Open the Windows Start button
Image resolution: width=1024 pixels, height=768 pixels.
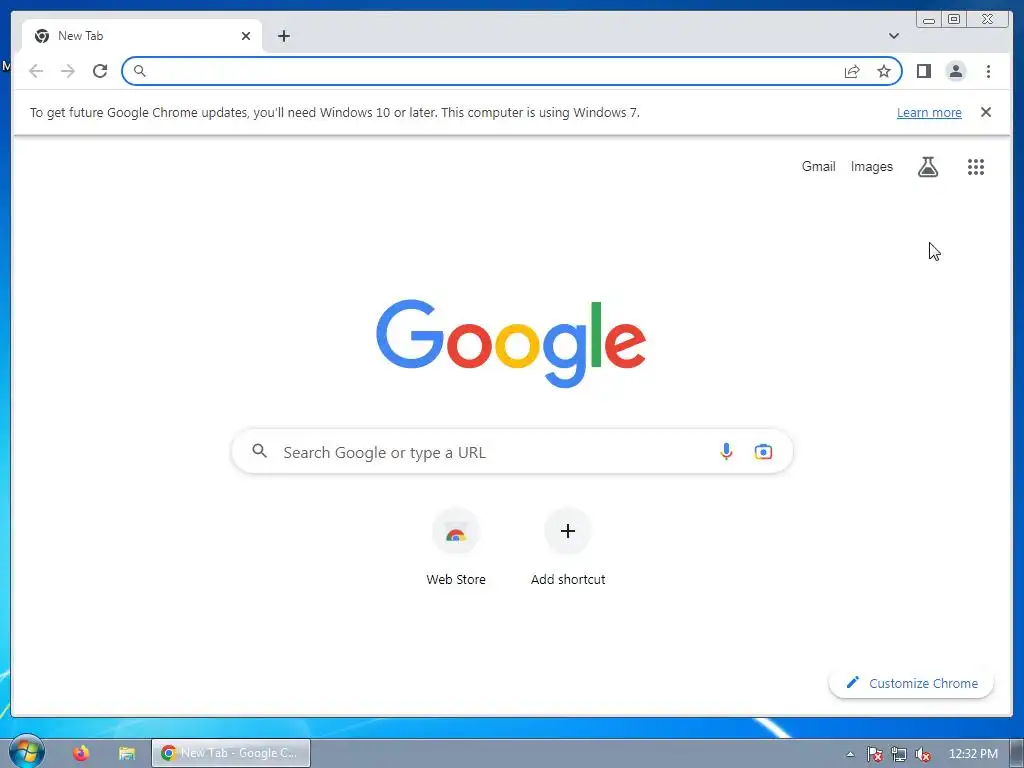click(x=26, y=752)
